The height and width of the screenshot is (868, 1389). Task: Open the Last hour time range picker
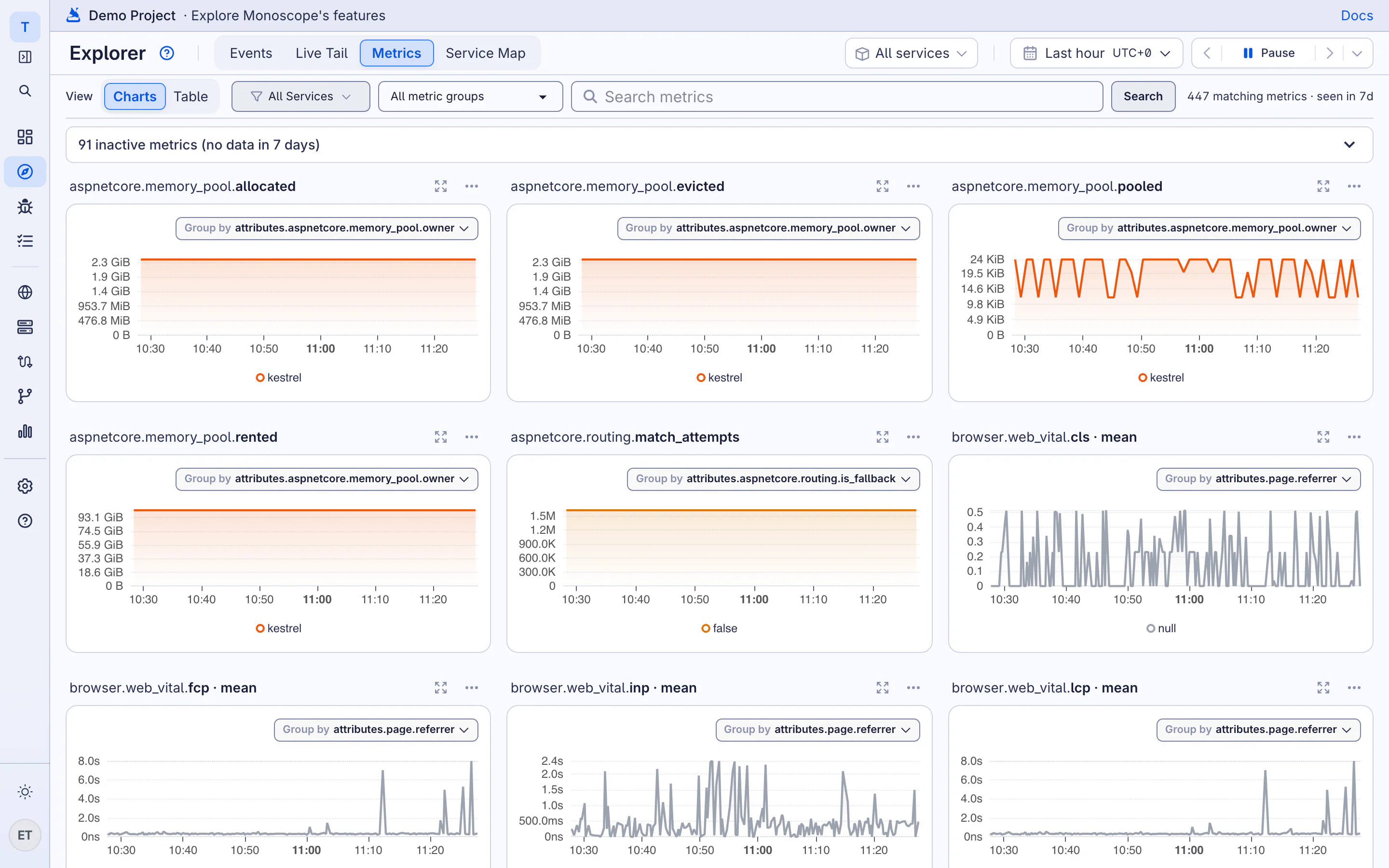coord(1096,54)
